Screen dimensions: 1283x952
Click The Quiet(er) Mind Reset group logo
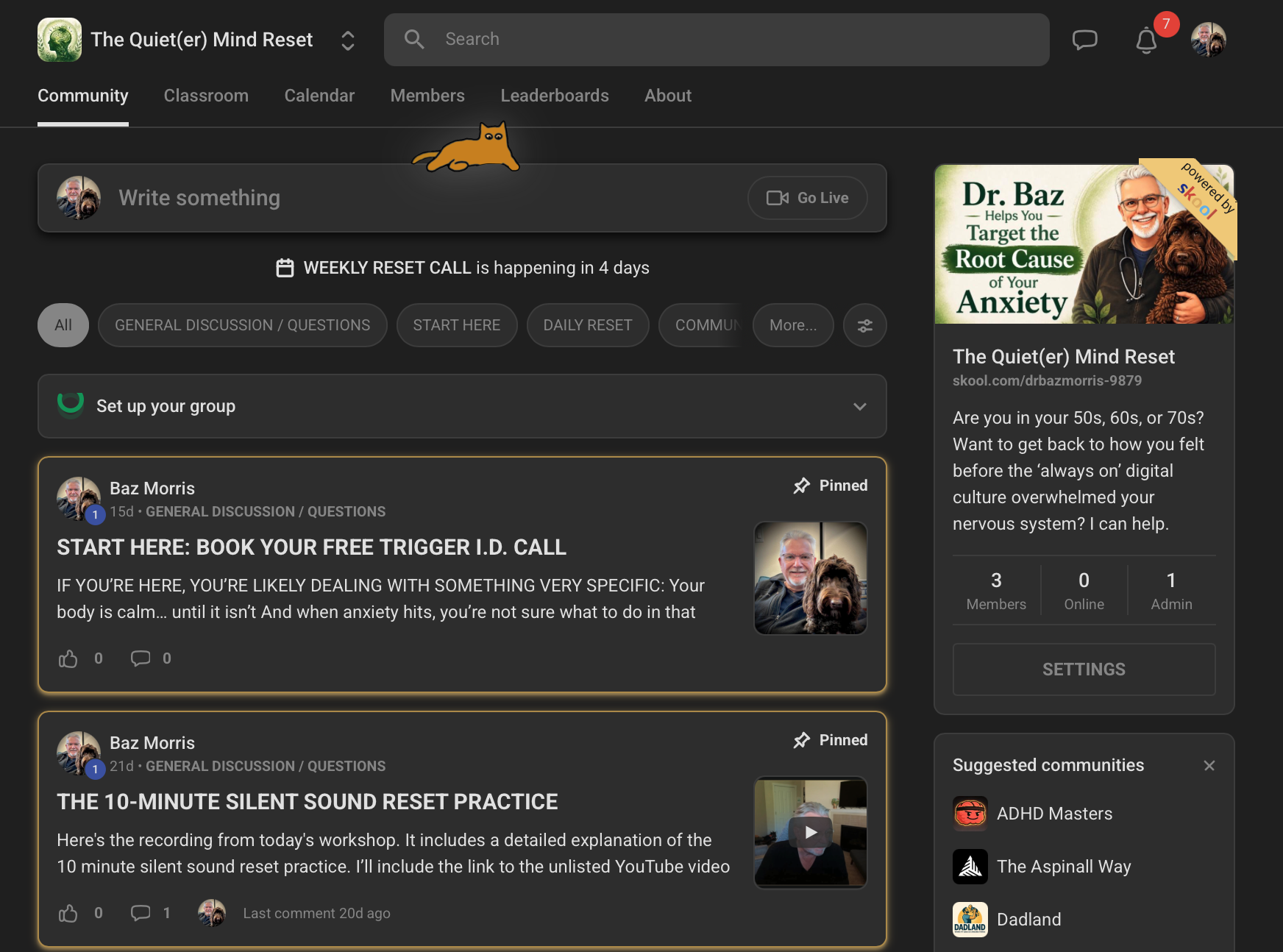60,40
